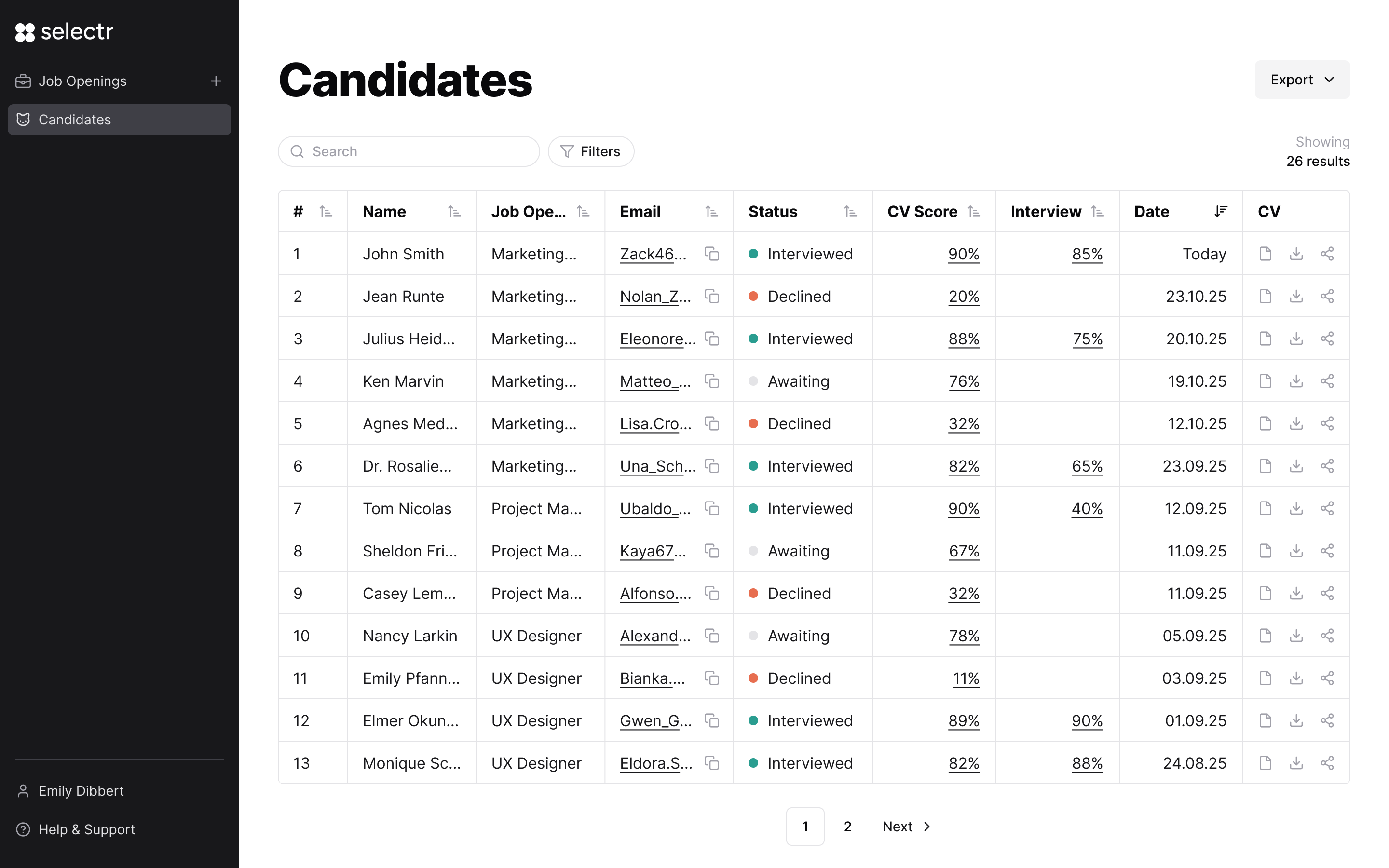The image size is (1389, 868).
Task: Copy Nancy Larkin's email address
Action: tap(712, 636)
